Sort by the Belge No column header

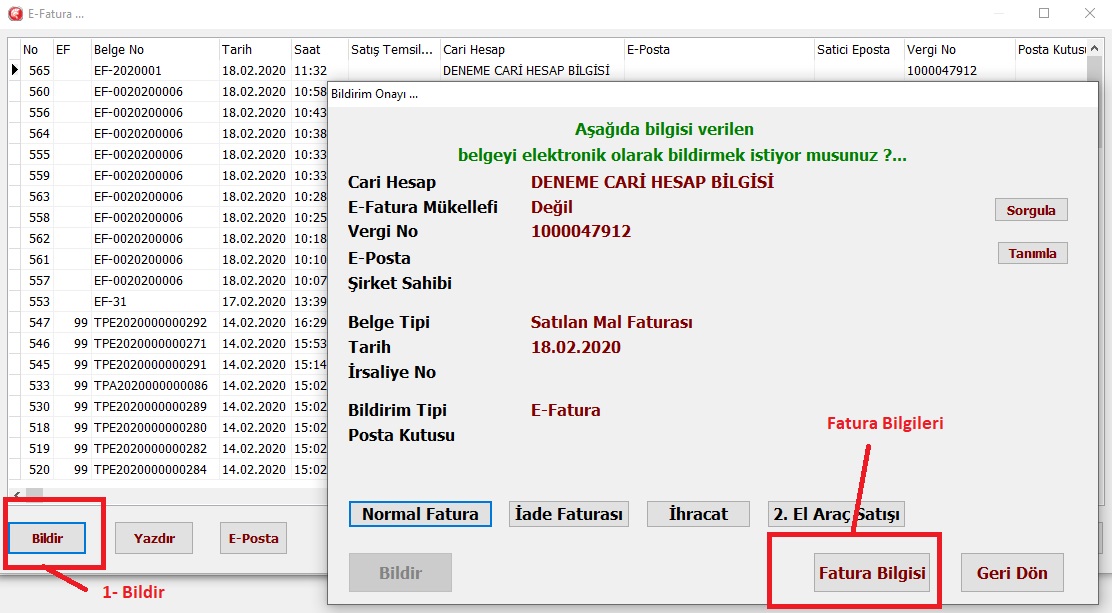(153, 49)
